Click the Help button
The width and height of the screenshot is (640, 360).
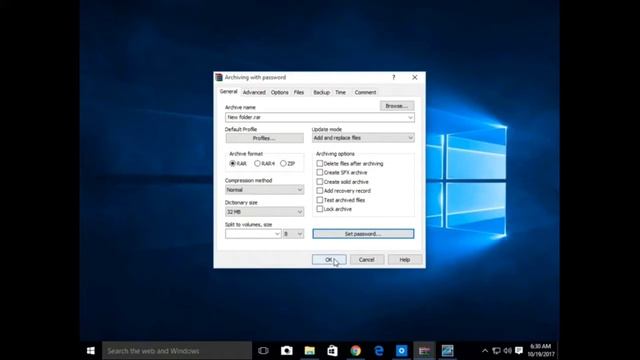[x=404, y=260]
